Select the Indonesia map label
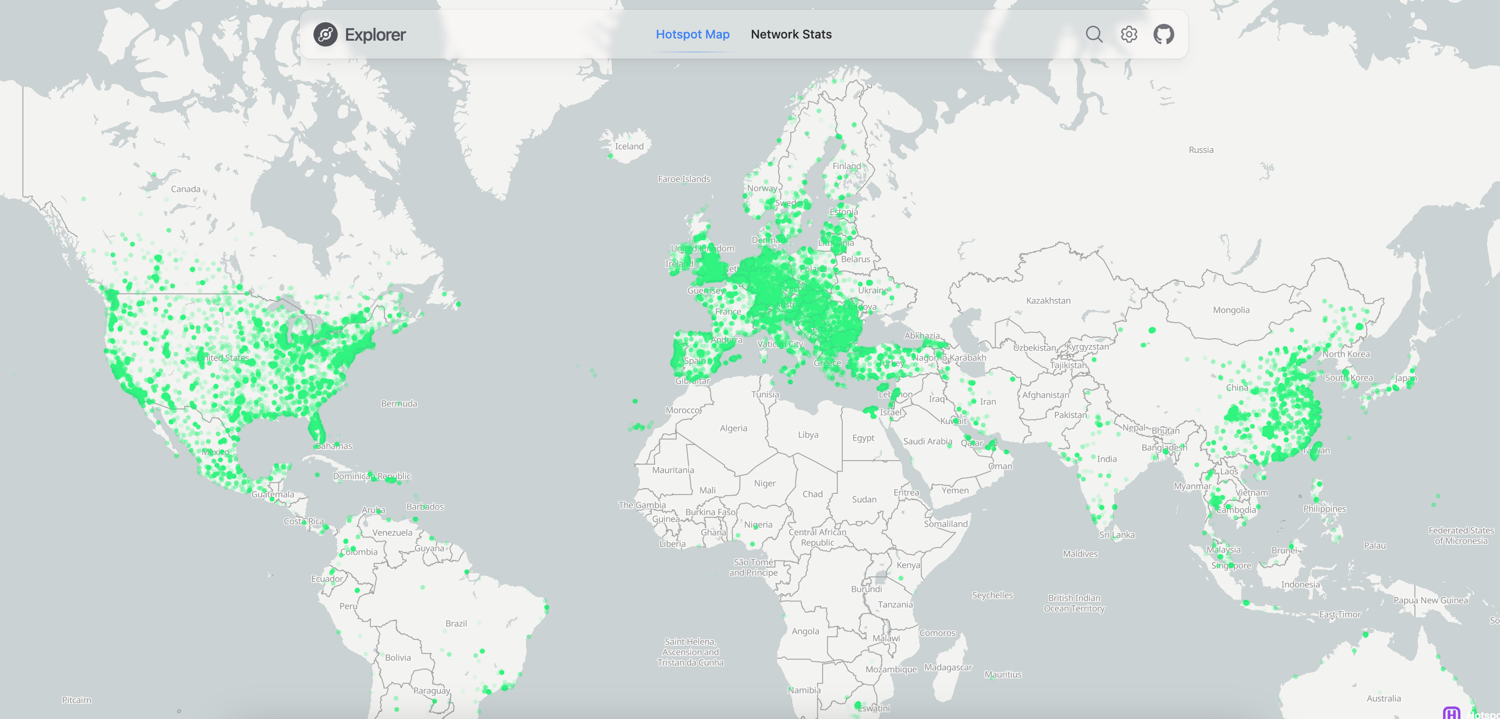Viewport: 1500px width, 719px height. point(1300,585)
